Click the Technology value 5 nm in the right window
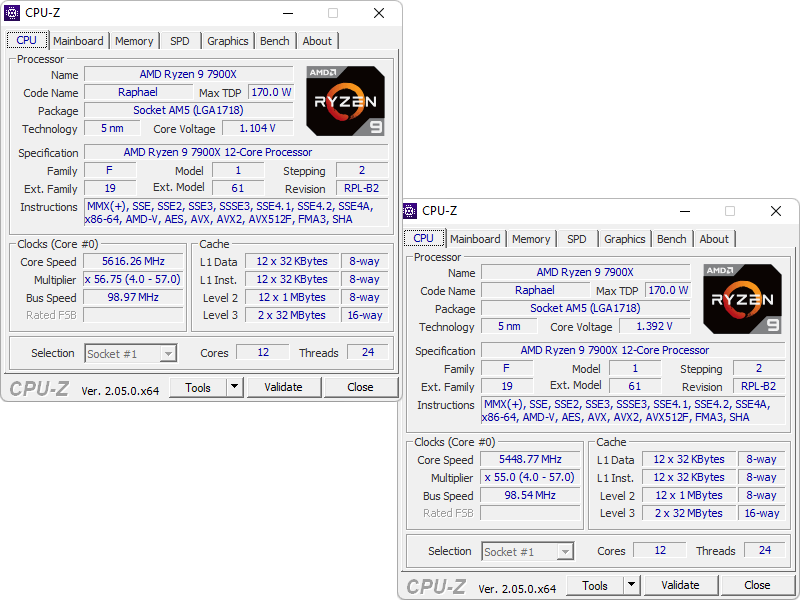 pos(509,326)
